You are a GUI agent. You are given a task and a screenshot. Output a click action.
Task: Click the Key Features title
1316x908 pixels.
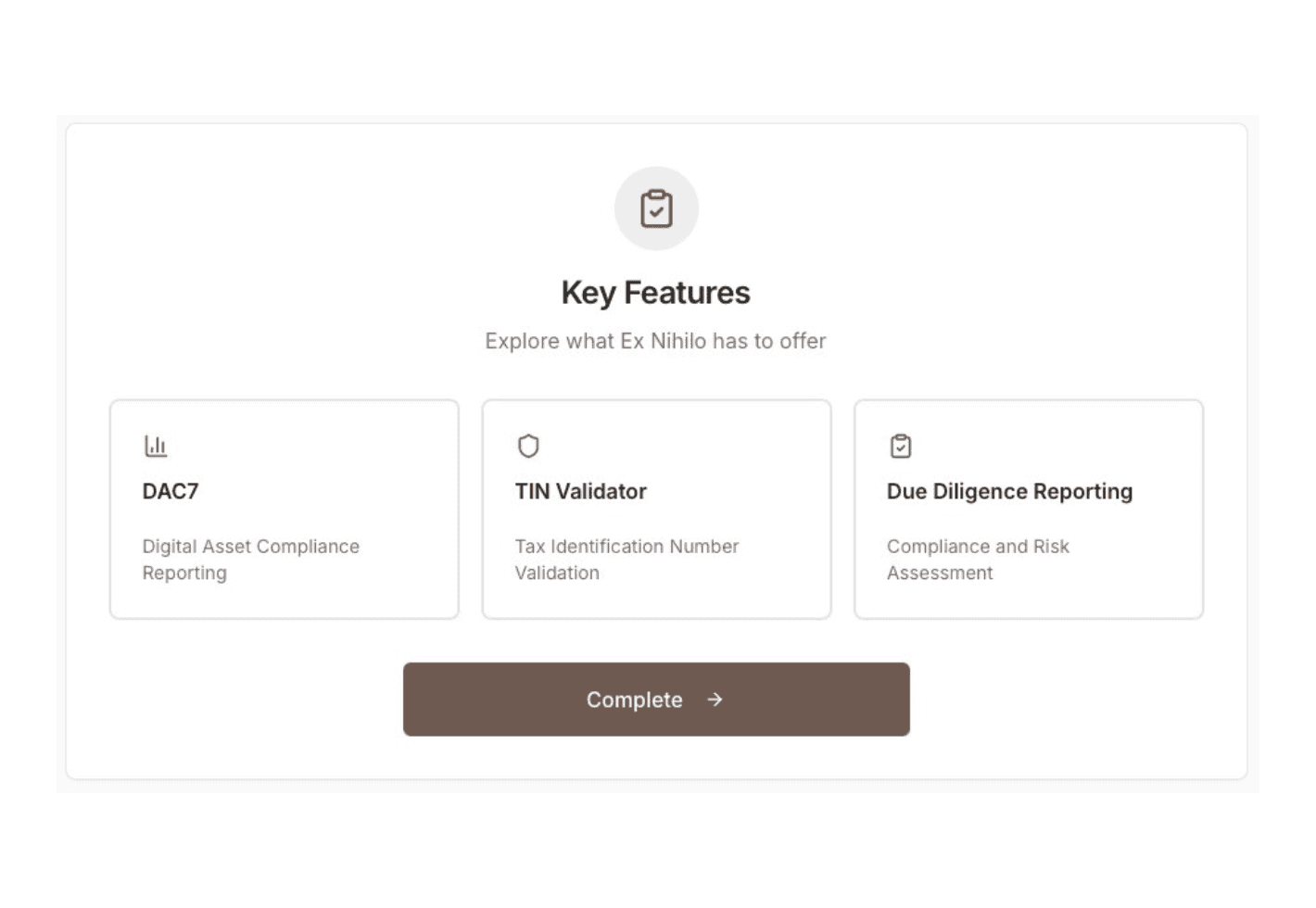click(x=655, y=292)
